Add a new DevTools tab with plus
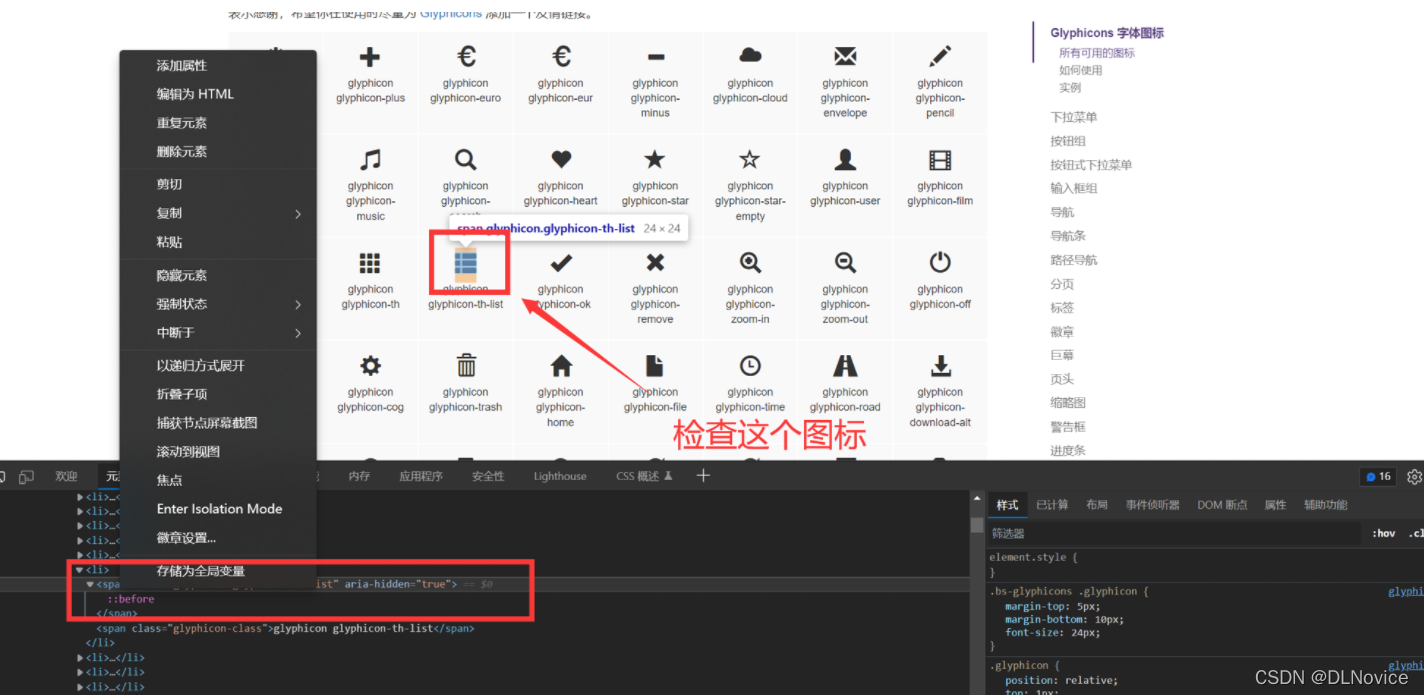Image resolution: width=1424 pixels, height=695 pixels. [703, 476]
